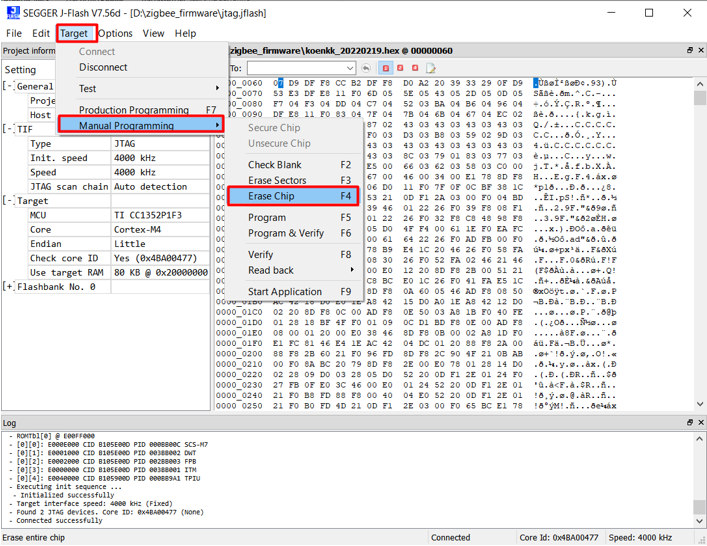Undock the hex data window via float icon
Screen dimensions: 707x546
pos(690,50)
